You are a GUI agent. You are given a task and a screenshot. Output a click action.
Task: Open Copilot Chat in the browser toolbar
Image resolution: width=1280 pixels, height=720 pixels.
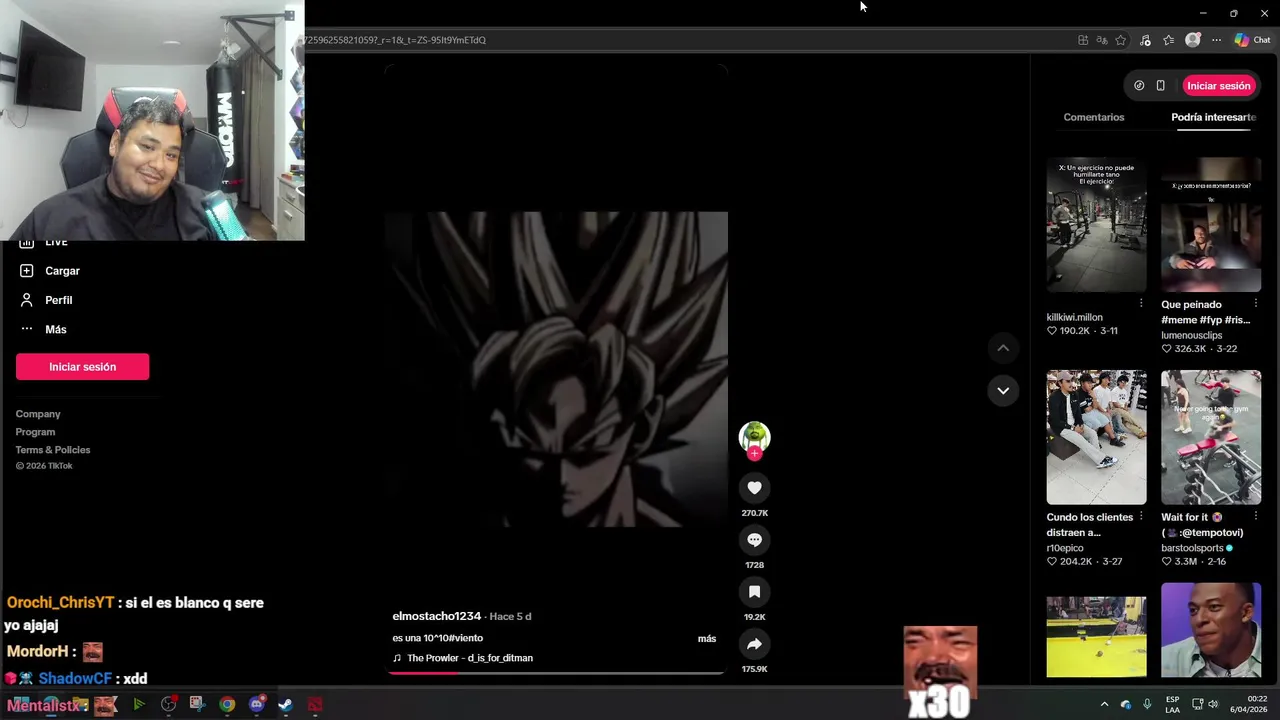(1252, 40)
